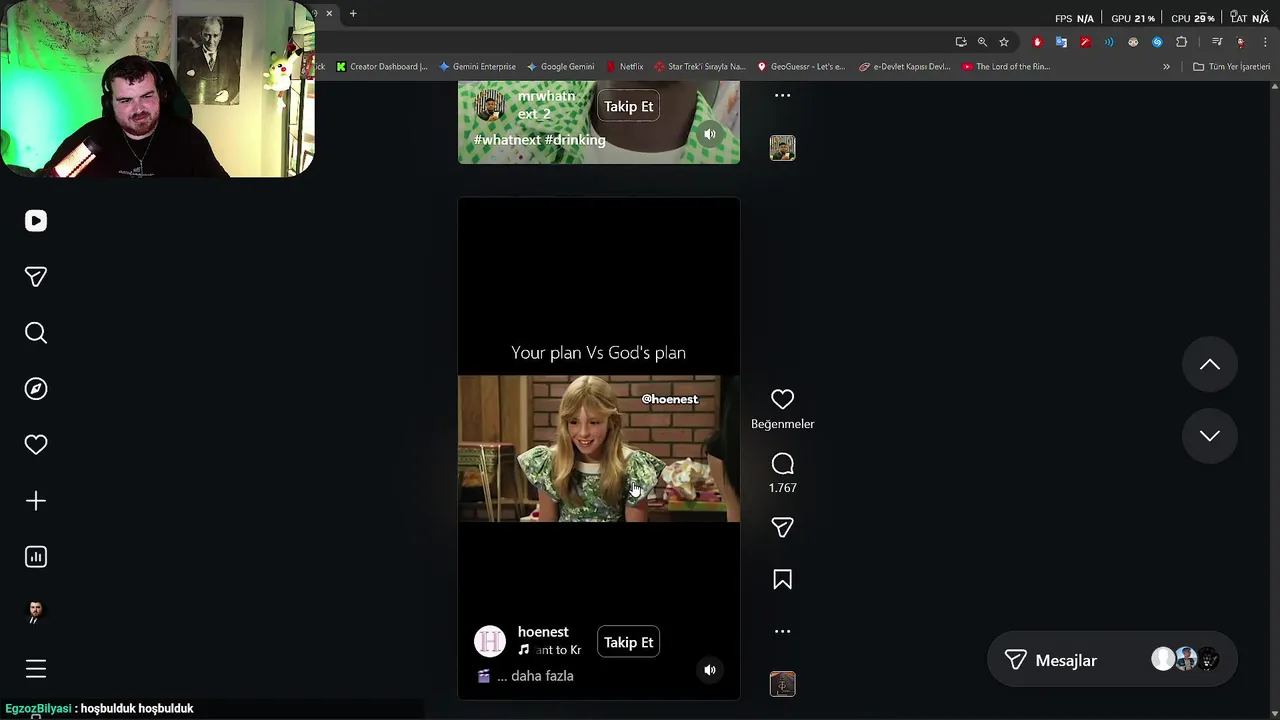Open the dashboard chart icon in sidebar
Screen dimensions: 1280x720
coord(36,557)
